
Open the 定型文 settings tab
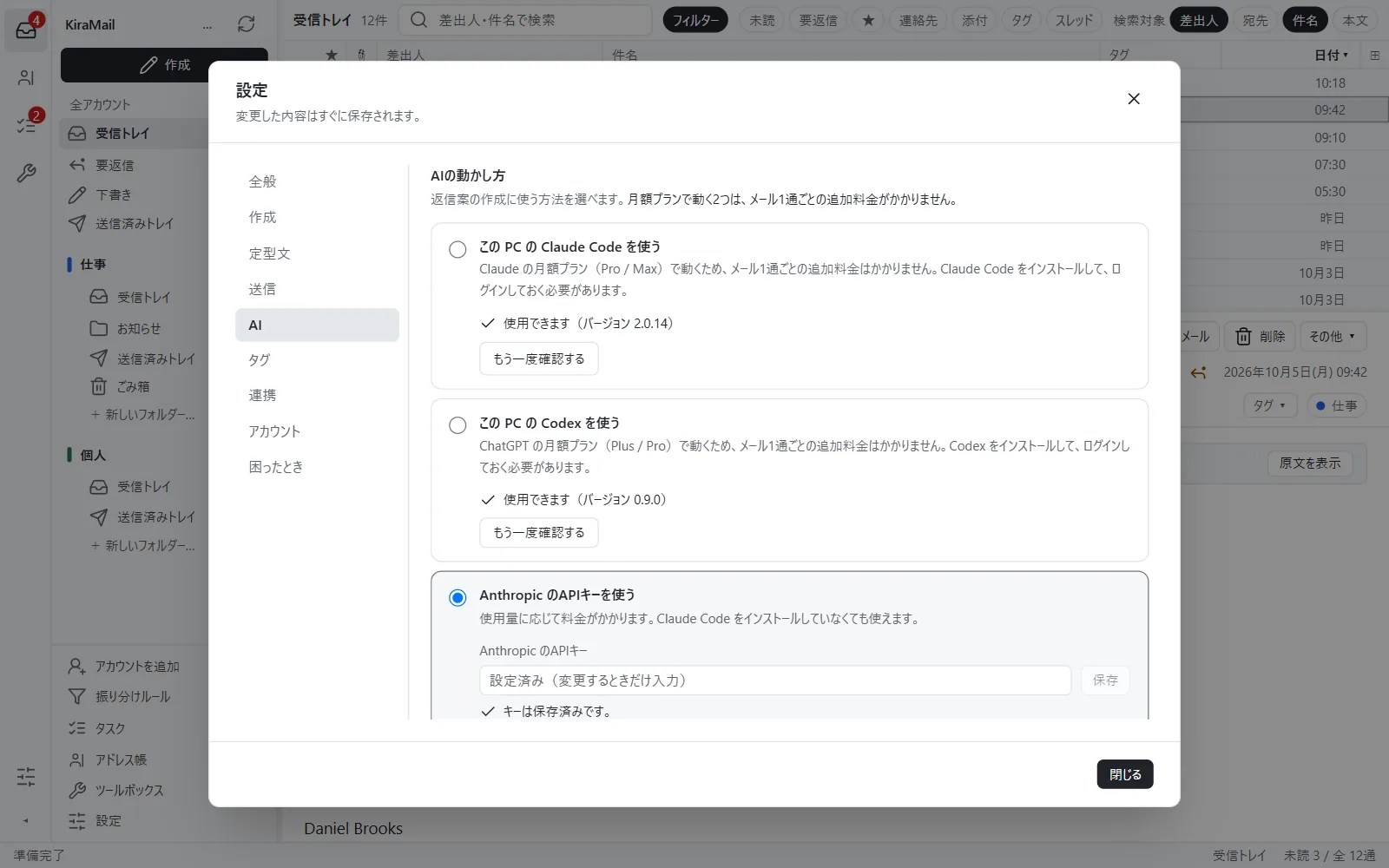click(x=317, y=253)
